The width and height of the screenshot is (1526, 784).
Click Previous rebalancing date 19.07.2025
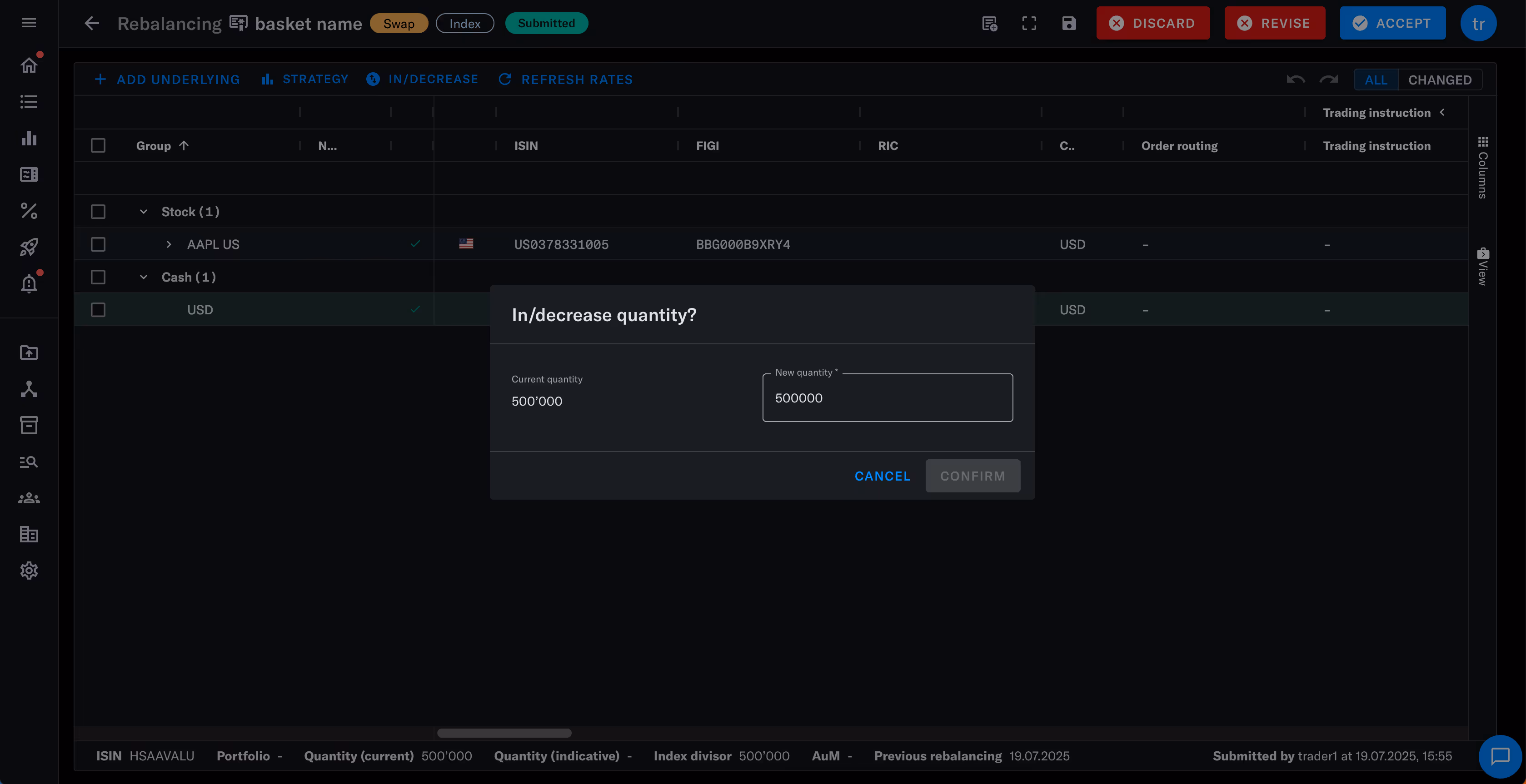coord(1039,756)
